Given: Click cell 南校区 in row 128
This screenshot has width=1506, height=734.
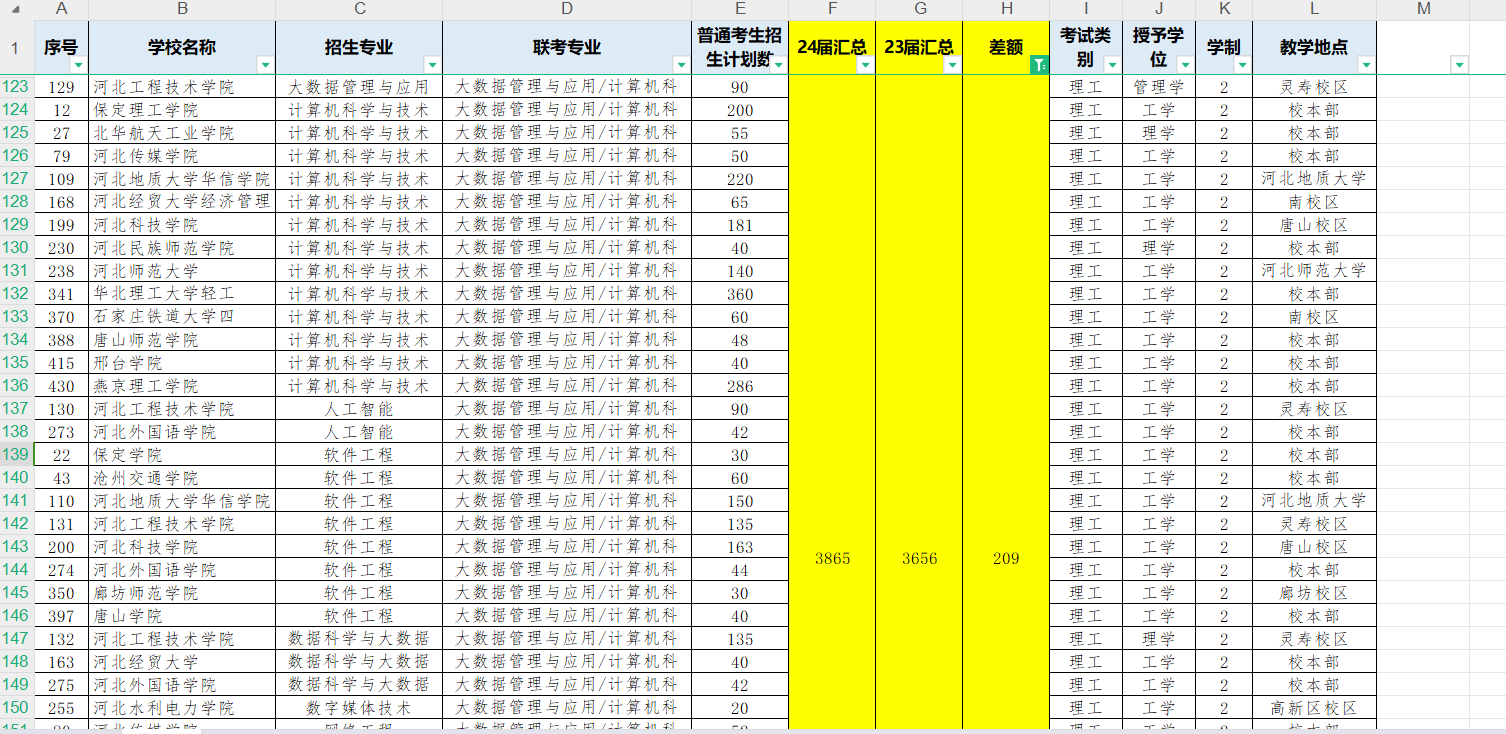Looking at the screenshot, I should (x=1315, y=202).
